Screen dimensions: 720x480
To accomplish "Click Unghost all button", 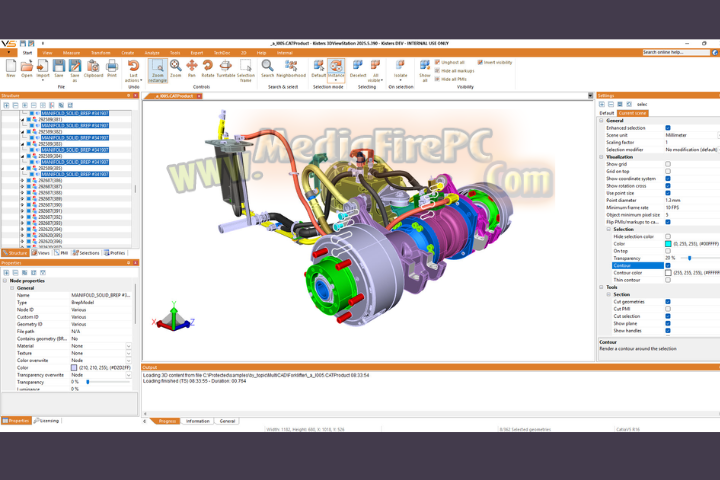I will pos(450,62).
